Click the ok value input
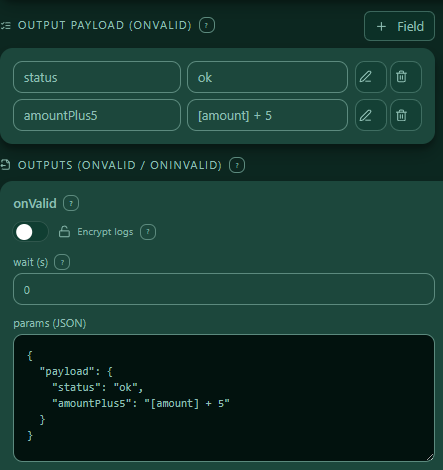Image resolution: width=443 pixels, height=470 pixels. pyautogui.click(x=267, y=77)
